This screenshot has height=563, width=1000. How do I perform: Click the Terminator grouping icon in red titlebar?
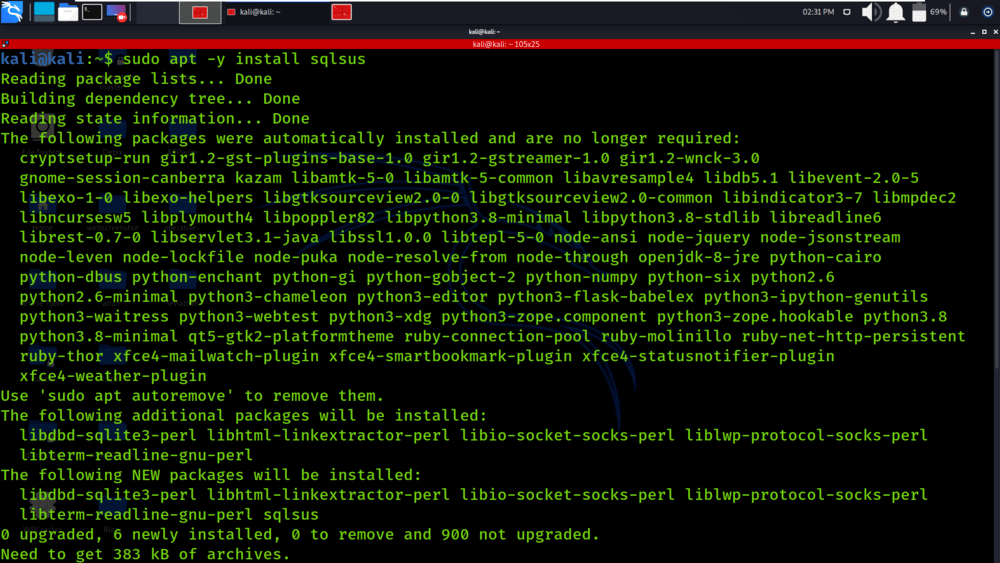[5, 44]
